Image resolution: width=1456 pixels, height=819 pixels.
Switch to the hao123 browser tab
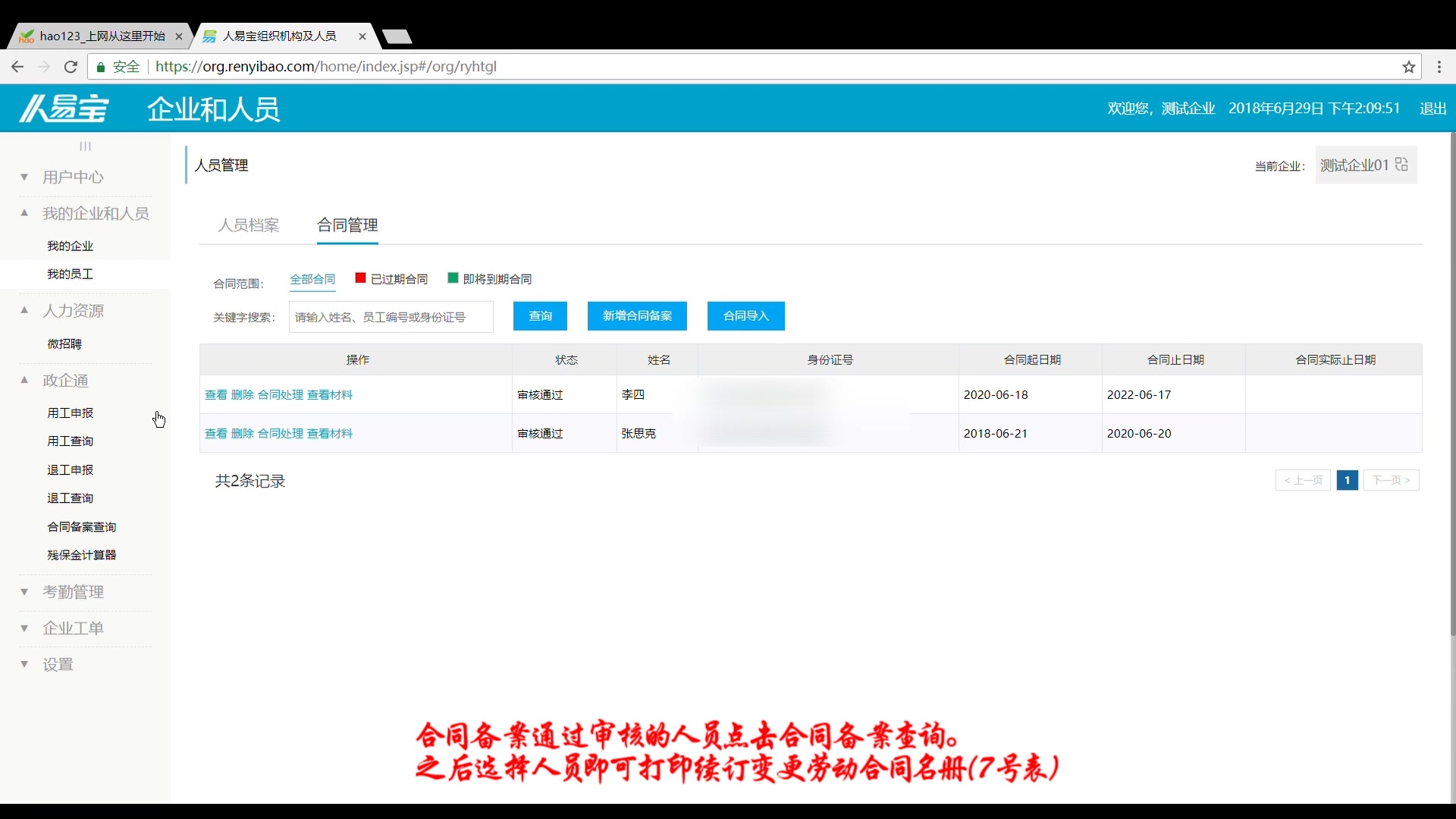pyautogui.click(x=102, y=36)
